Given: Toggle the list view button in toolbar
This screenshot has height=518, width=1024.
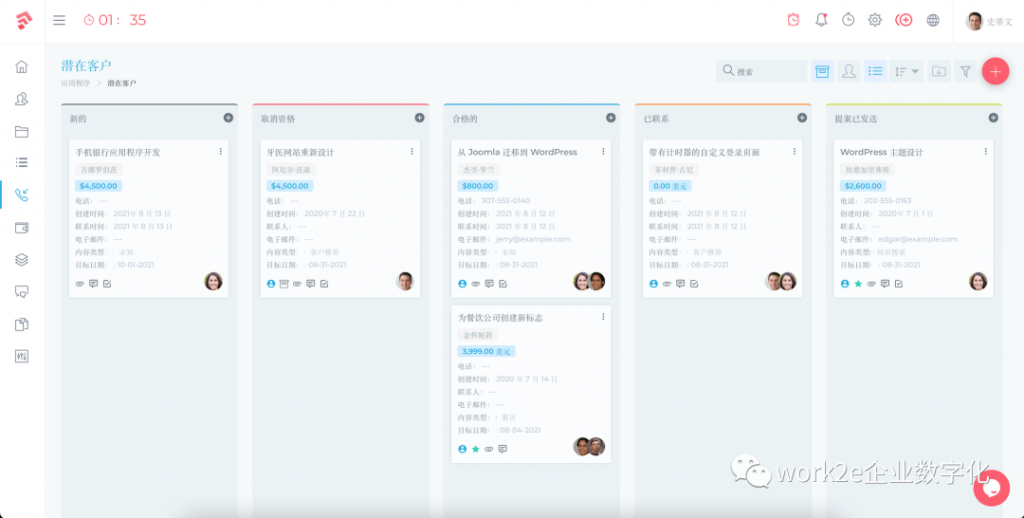Looking at the screenshot, I should (875, 71).
